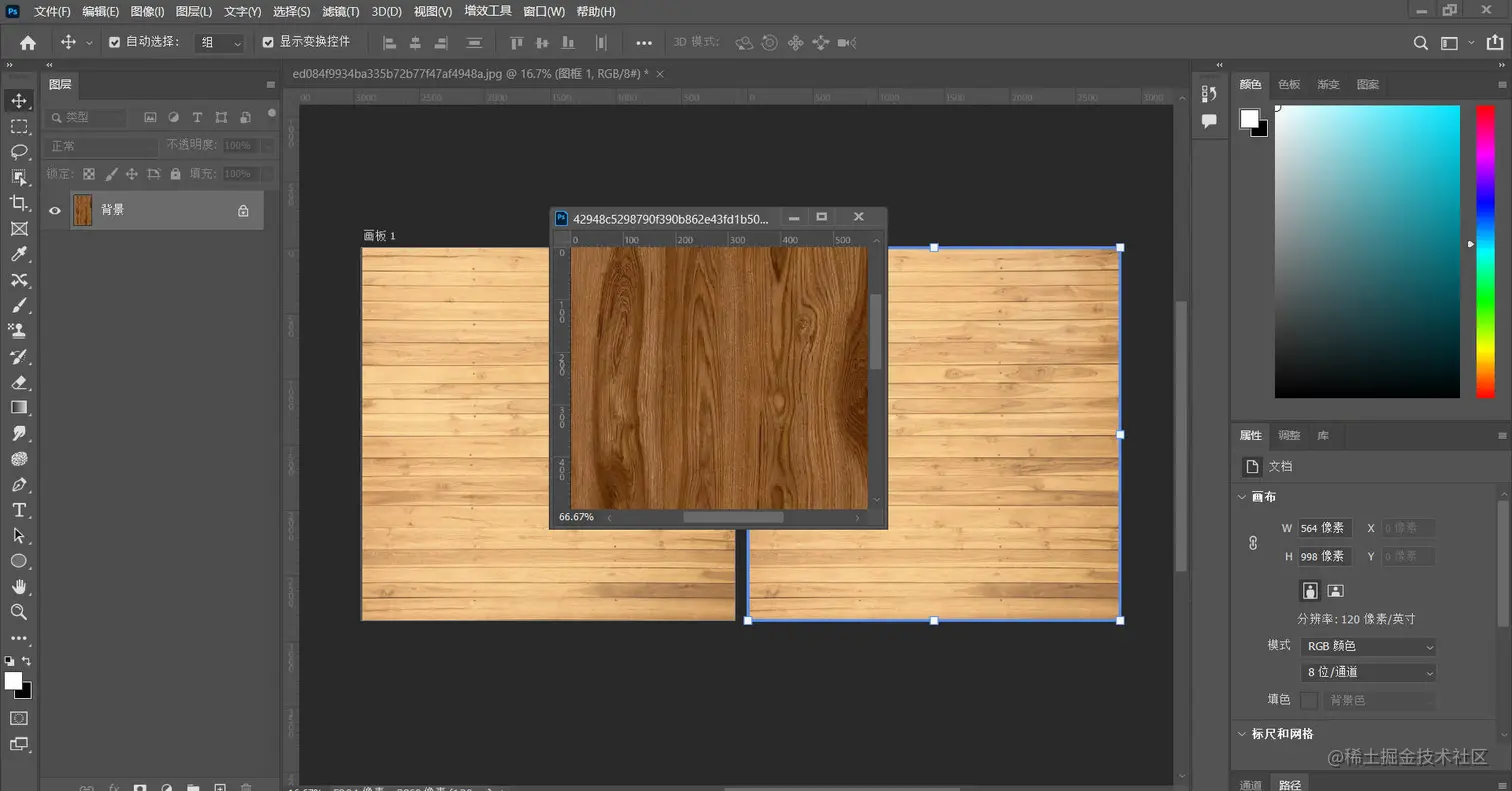Open the 窗口(W) menu
The height and width of the screenshot is (791, 1512).
[x=543, y=12]
